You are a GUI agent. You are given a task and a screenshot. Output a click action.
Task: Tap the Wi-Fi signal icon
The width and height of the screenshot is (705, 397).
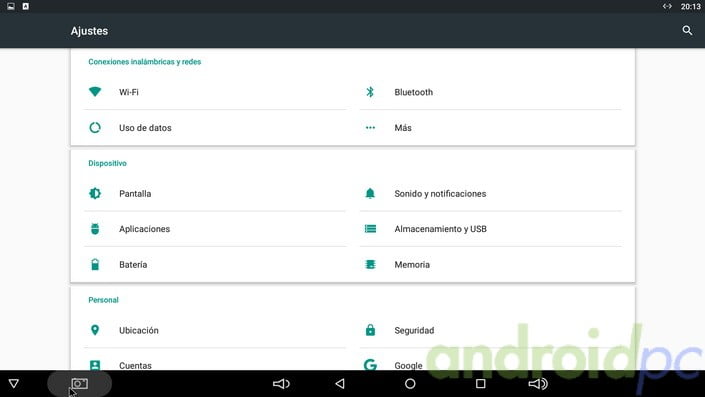(95, 92)
